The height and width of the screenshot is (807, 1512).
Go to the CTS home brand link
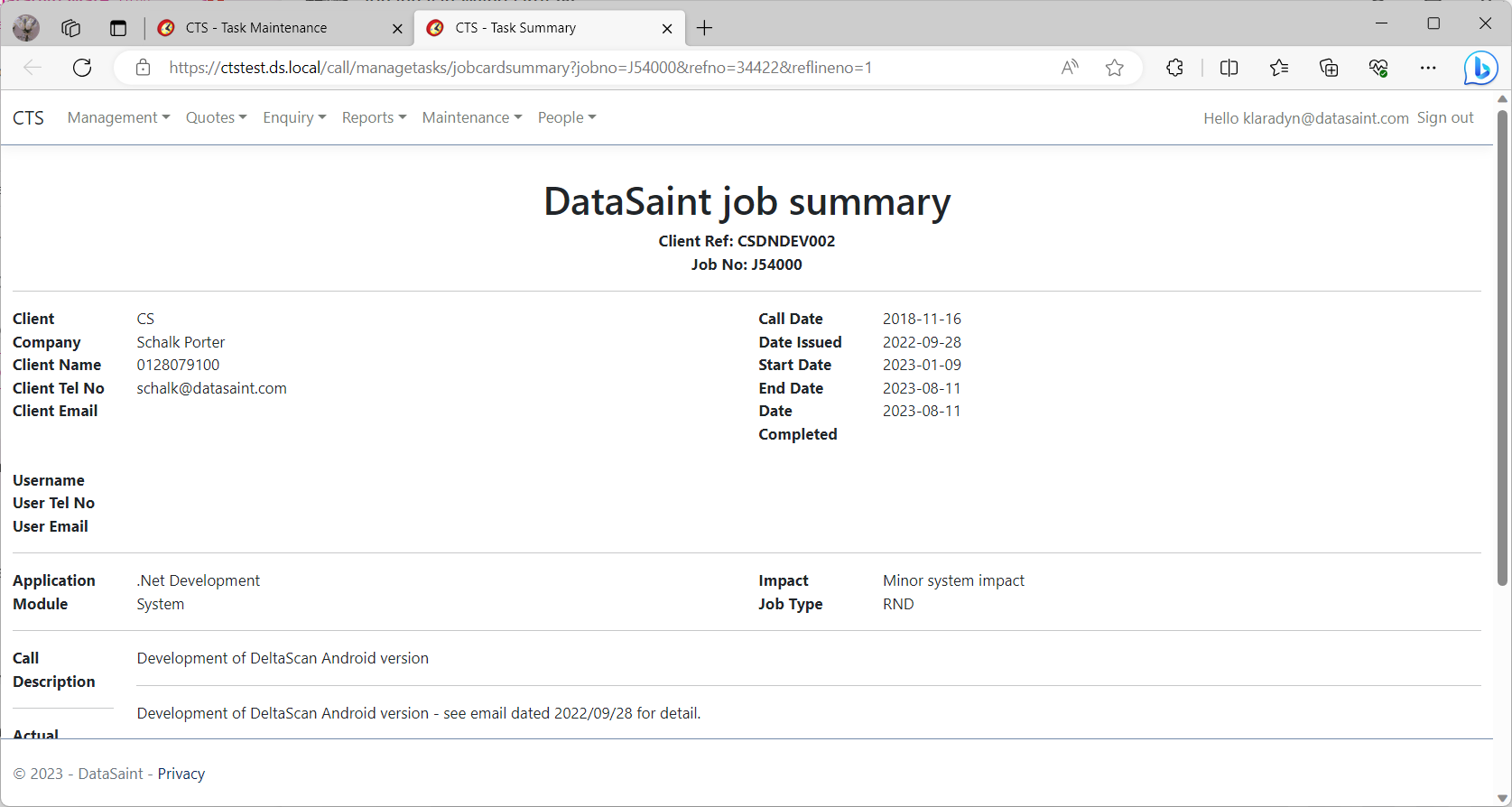[x=28, y=118]
